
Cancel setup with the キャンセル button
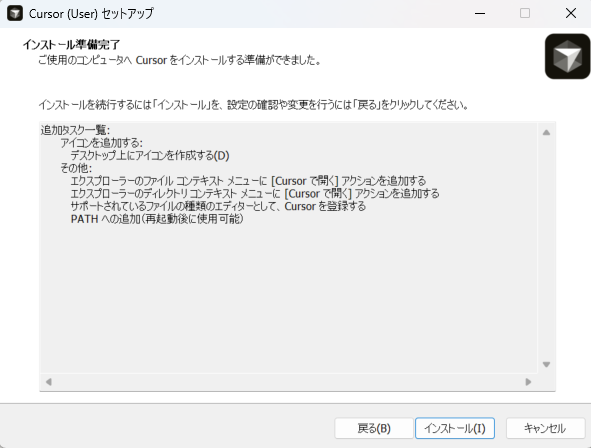(x=545, y=428)
